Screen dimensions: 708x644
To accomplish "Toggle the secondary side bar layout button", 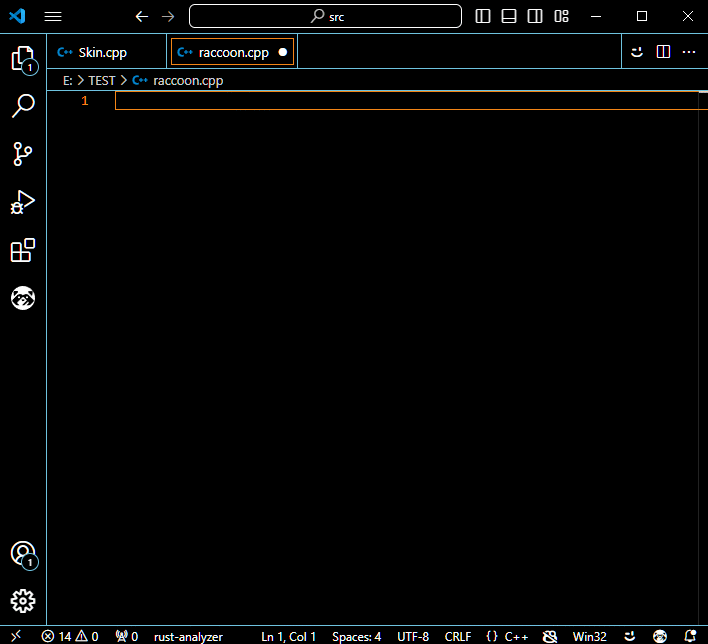I will [535, 16].
